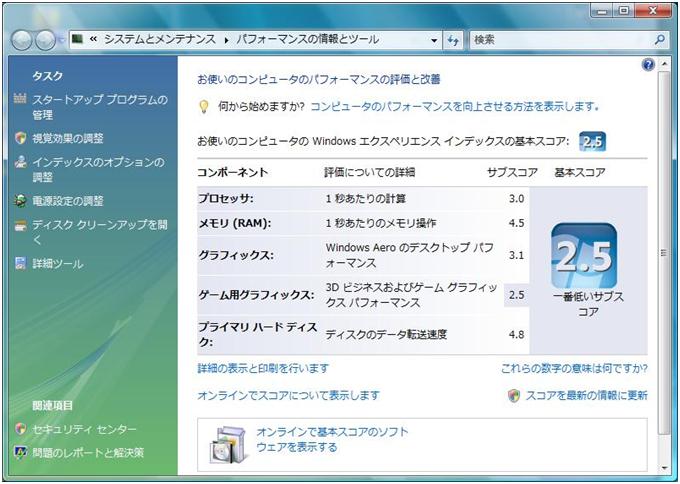This screenshot has height=484, width=680.
Task: Click the scrollbar up arrow
Action: [x=664, y=64]
